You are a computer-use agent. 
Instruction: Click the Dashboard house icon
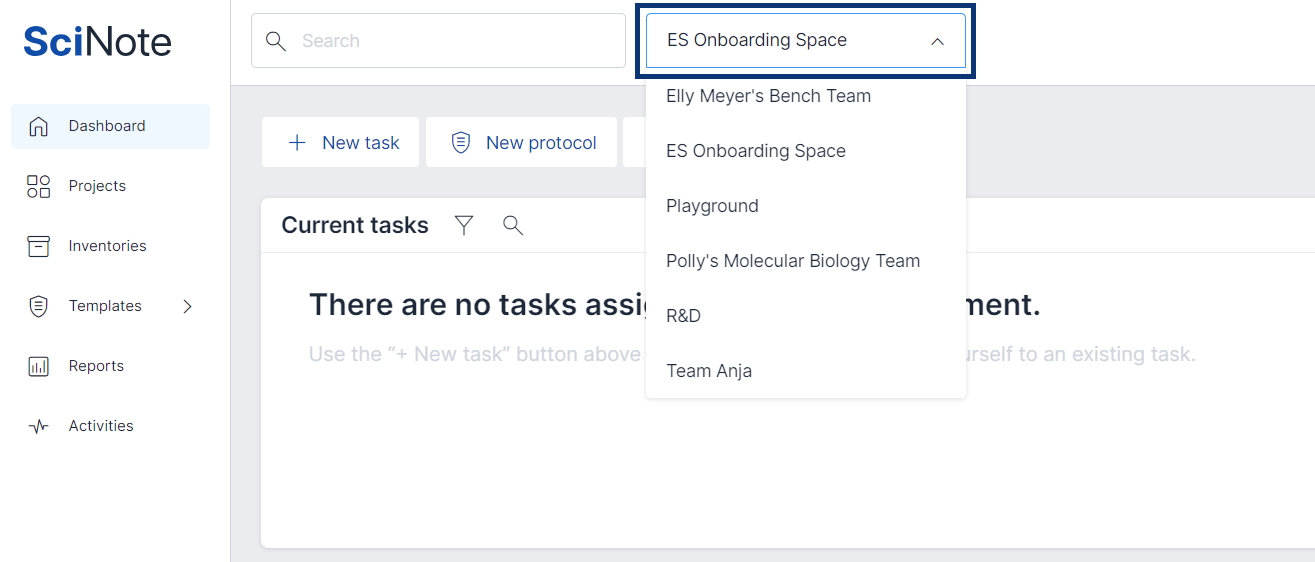[x=39, y=126]
